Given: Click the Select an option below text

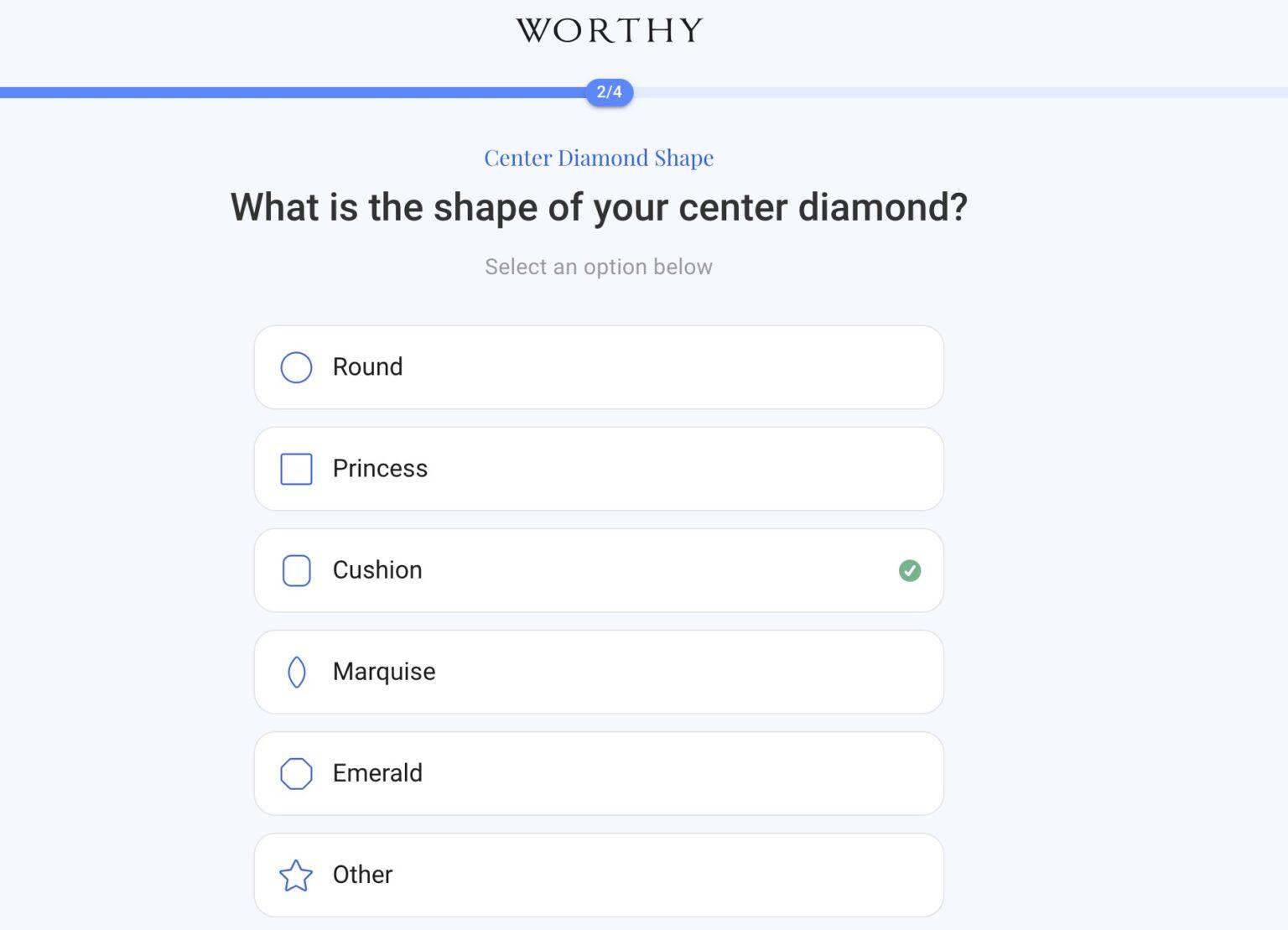Looking at the screenshot, I should (598, 267).
